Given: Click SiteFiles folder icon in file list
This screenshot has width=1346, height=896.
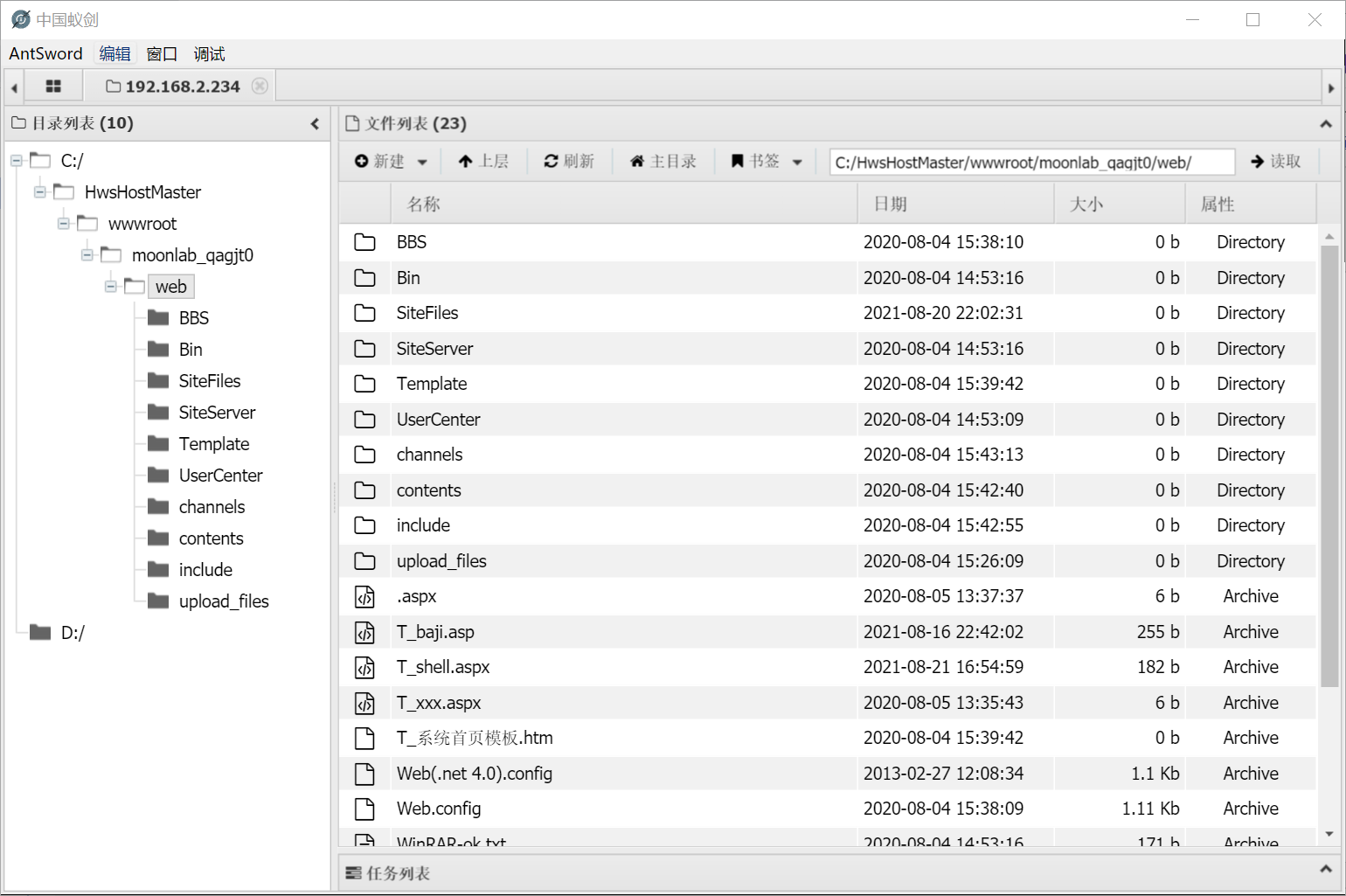Looking at the screenshot, I should (364, 313).
